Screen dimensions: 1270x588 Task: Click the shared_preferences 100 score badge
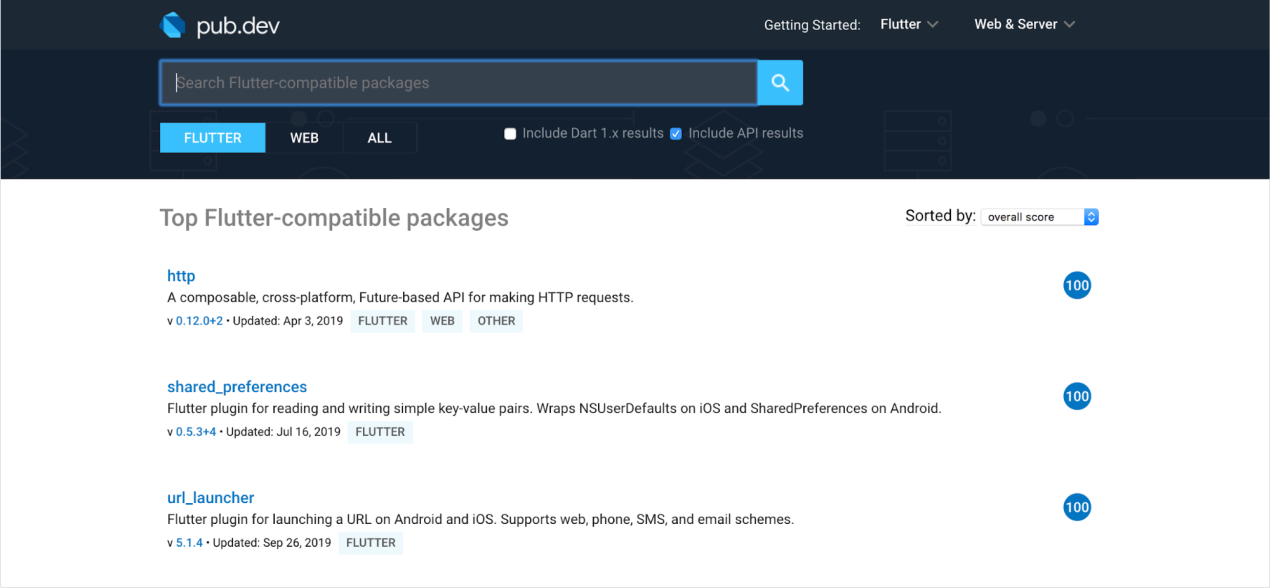tap(1077, 397)
